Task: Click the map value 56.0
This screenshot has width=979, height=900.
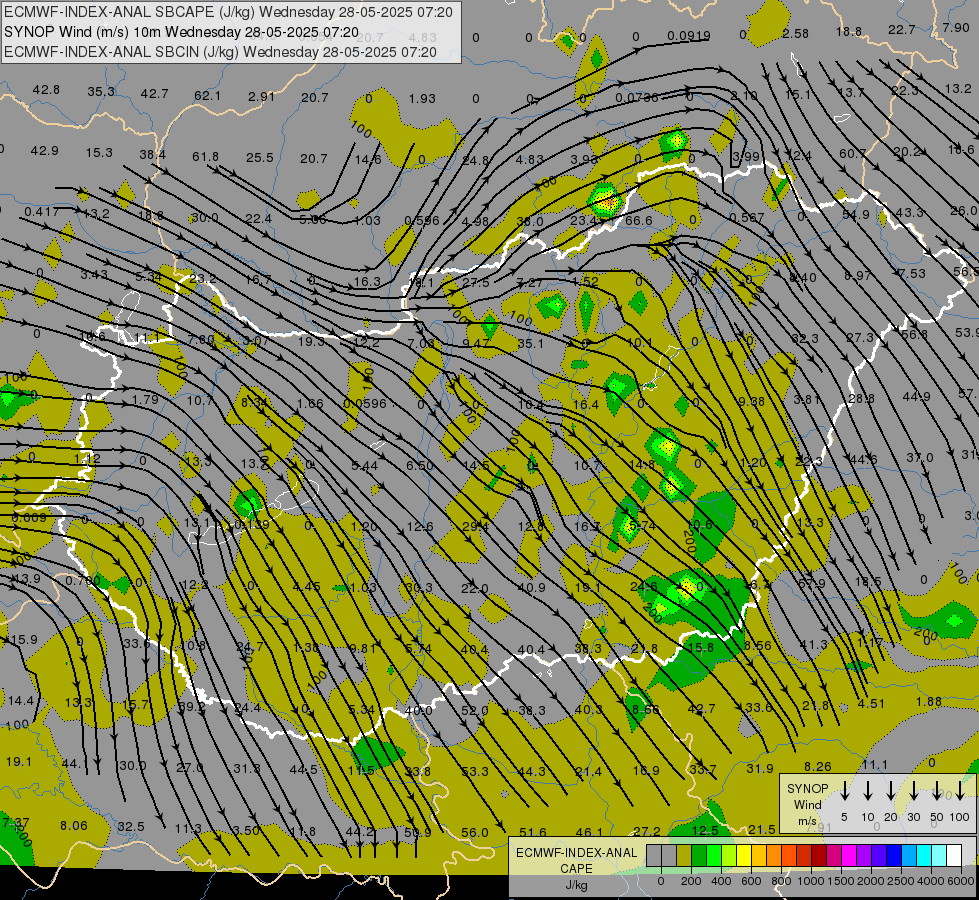Action: coord(475,833)
